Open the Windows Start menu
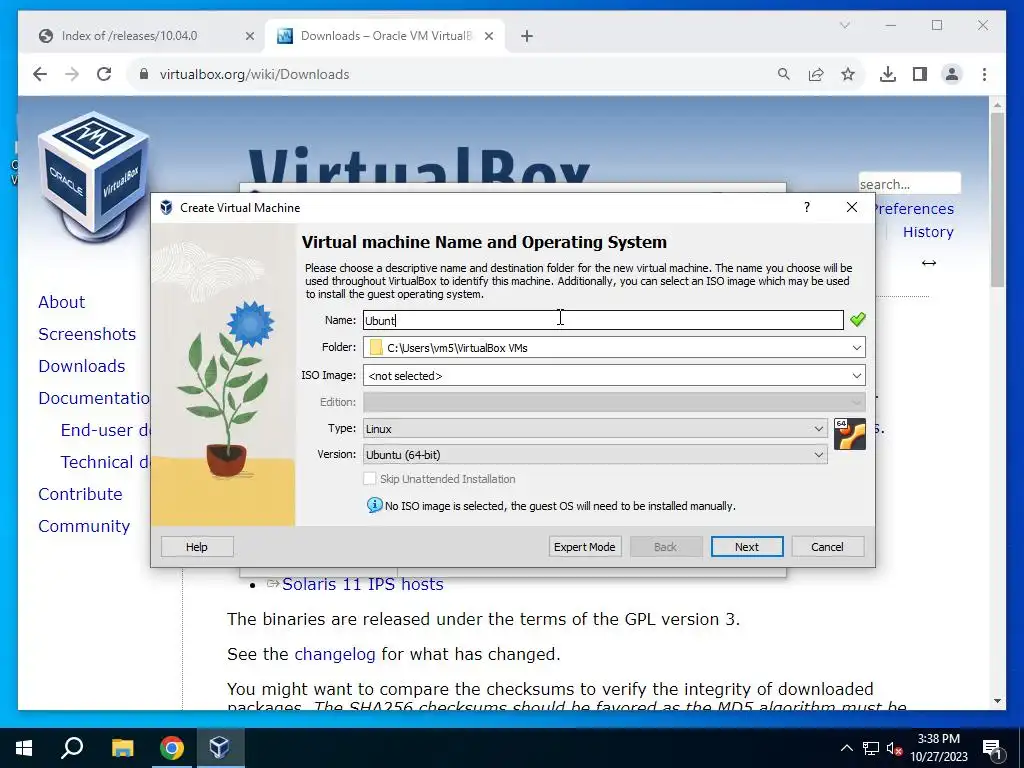The height and width of the screenshot is (768, 1024). 24,748
